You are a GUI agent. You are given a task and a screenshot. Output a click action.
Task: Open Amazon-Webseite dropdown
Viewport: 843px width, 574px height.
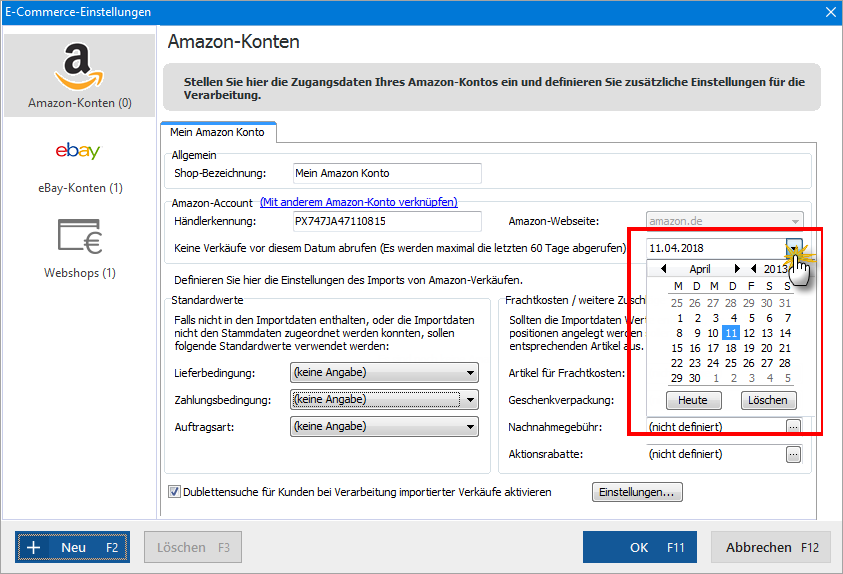[724, 221]
